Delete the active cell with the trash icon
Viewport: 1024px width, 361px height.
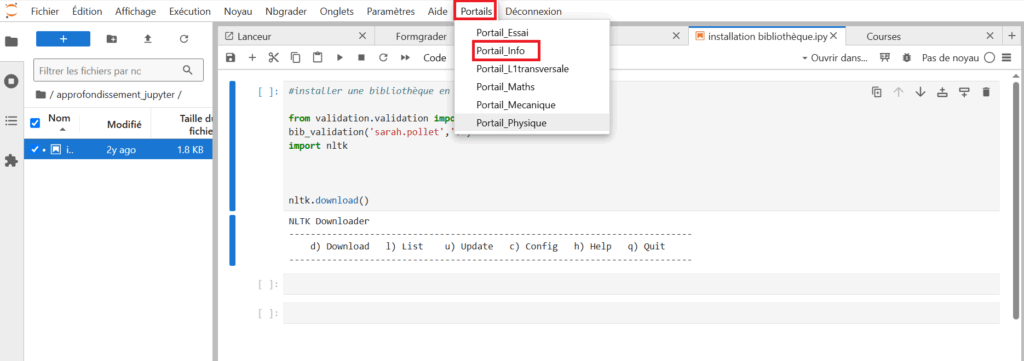[986, 92]
